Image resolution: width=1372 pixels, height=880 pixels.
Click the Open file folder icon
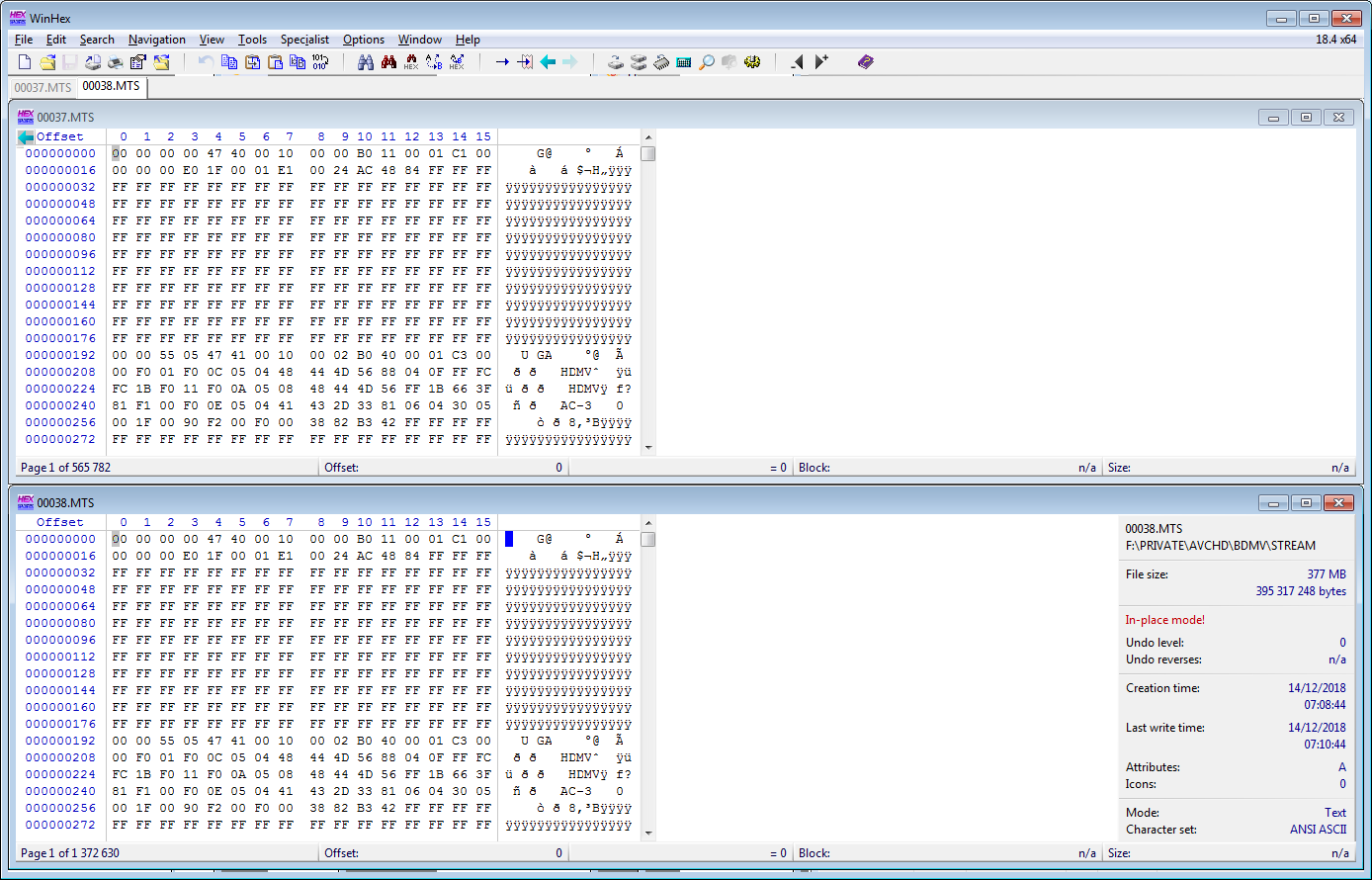47,62
